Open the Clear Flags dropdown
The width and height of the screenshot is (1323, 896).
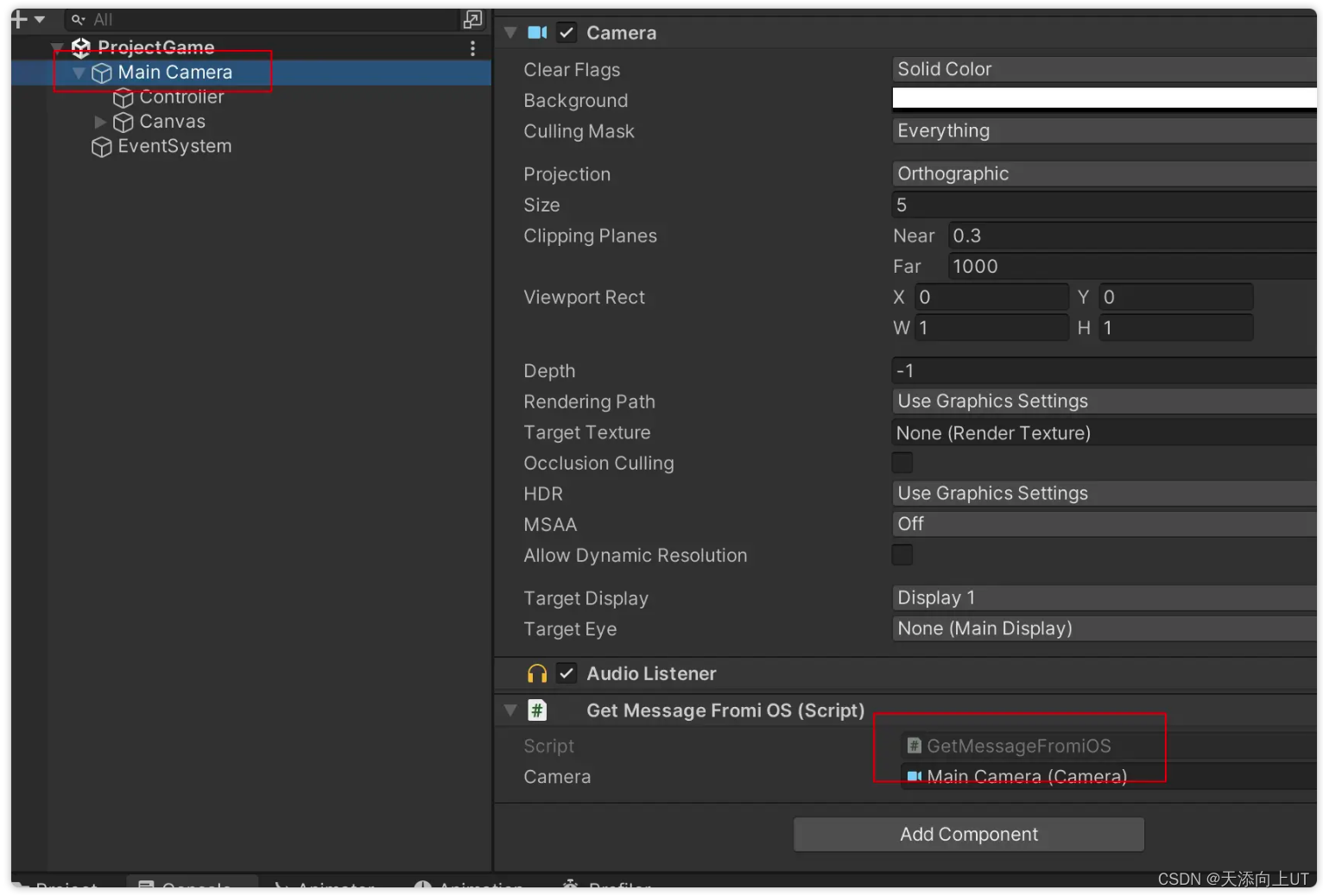pyautogui.click(x=1104, y=69)
